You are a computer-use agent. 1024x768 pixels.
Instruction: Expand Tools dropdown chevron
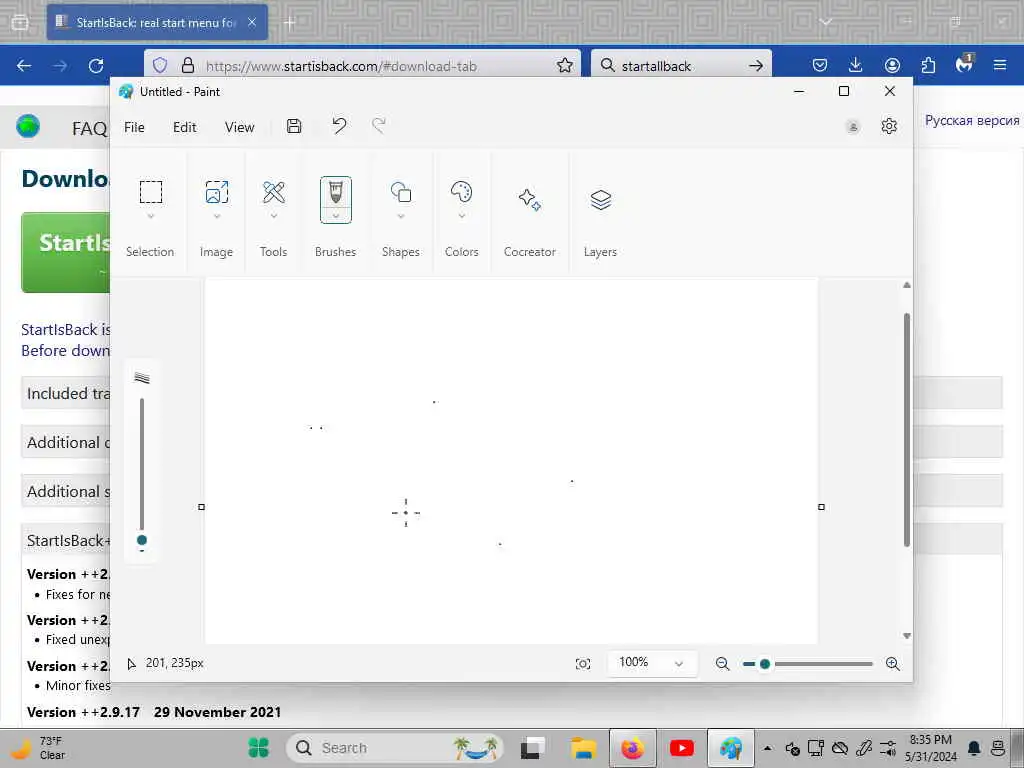(x=274, y=216)
